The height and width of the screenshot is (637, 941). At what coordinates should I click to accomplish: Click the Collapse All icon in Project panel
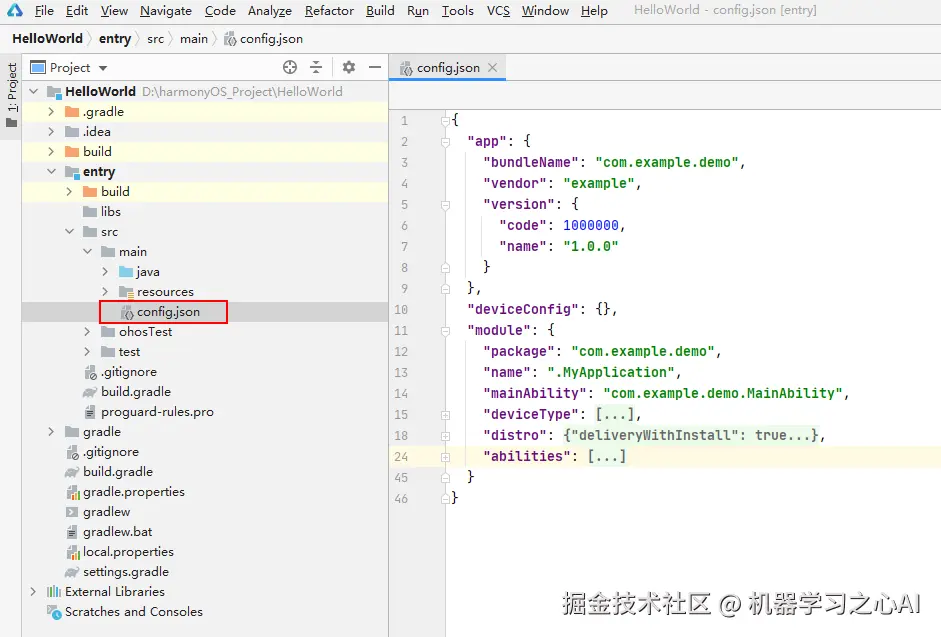316,67
